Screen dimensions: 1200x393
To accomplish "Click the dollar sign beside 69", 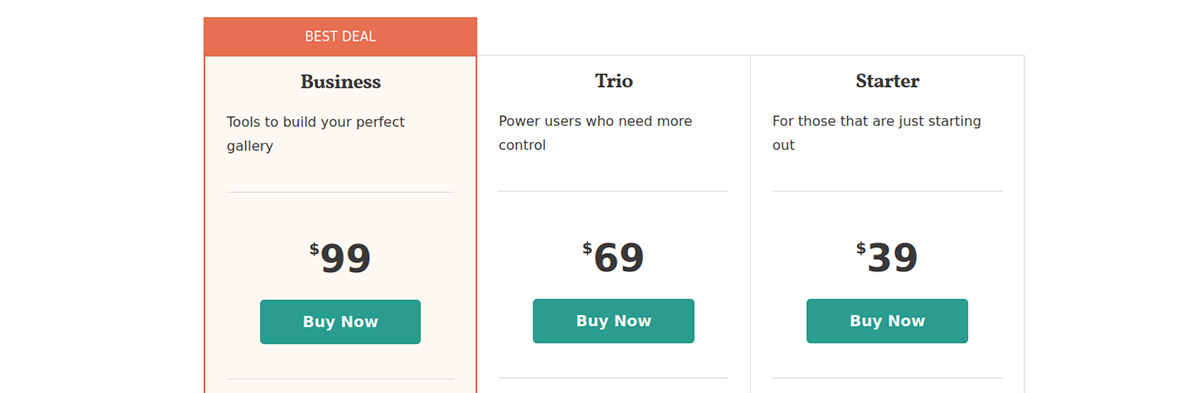I will pyautogui.click(x=587, y=249).
